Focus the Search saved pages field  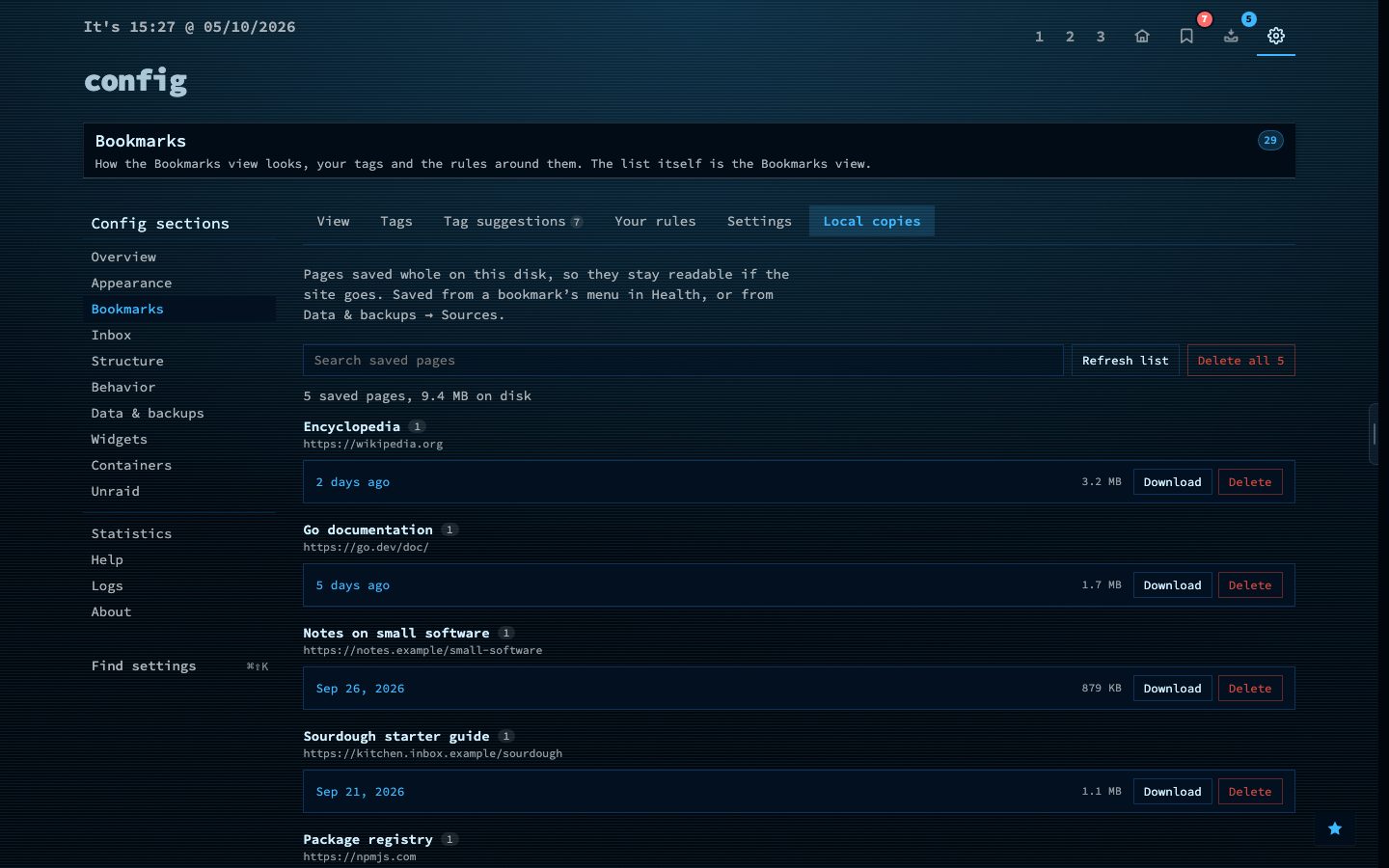tap(683, 360)
